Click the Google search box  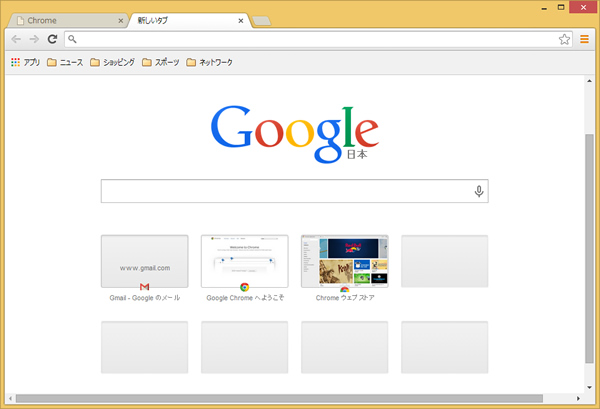pyautogui.click(x=285, y=191)
